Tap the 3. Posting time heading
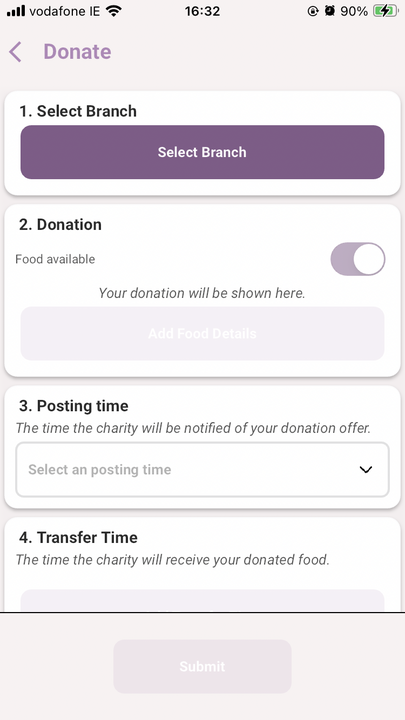This screenshot has width=405, height=720. click(74, 406)
